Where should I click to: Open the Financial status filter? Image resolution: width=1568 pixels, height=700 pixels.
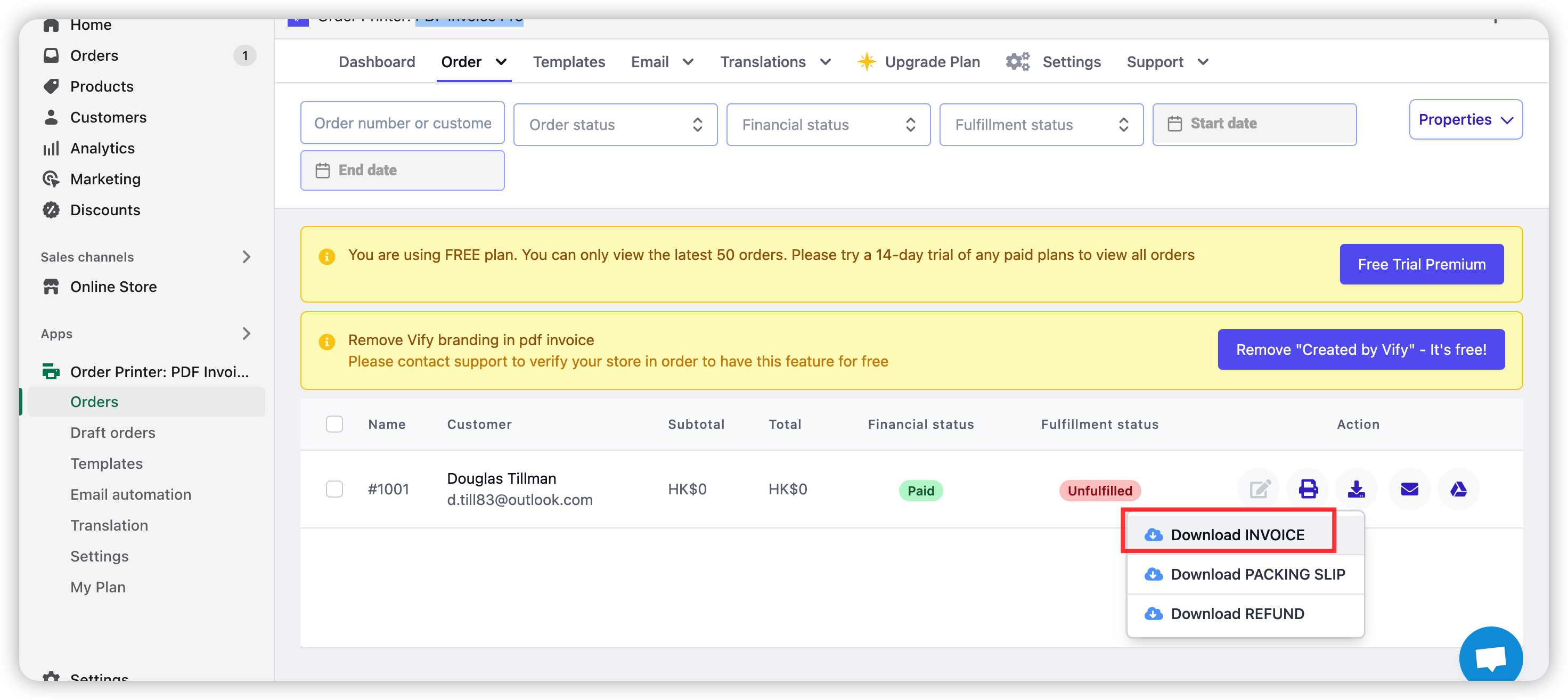pyautogui.click(x=828, y=125)
